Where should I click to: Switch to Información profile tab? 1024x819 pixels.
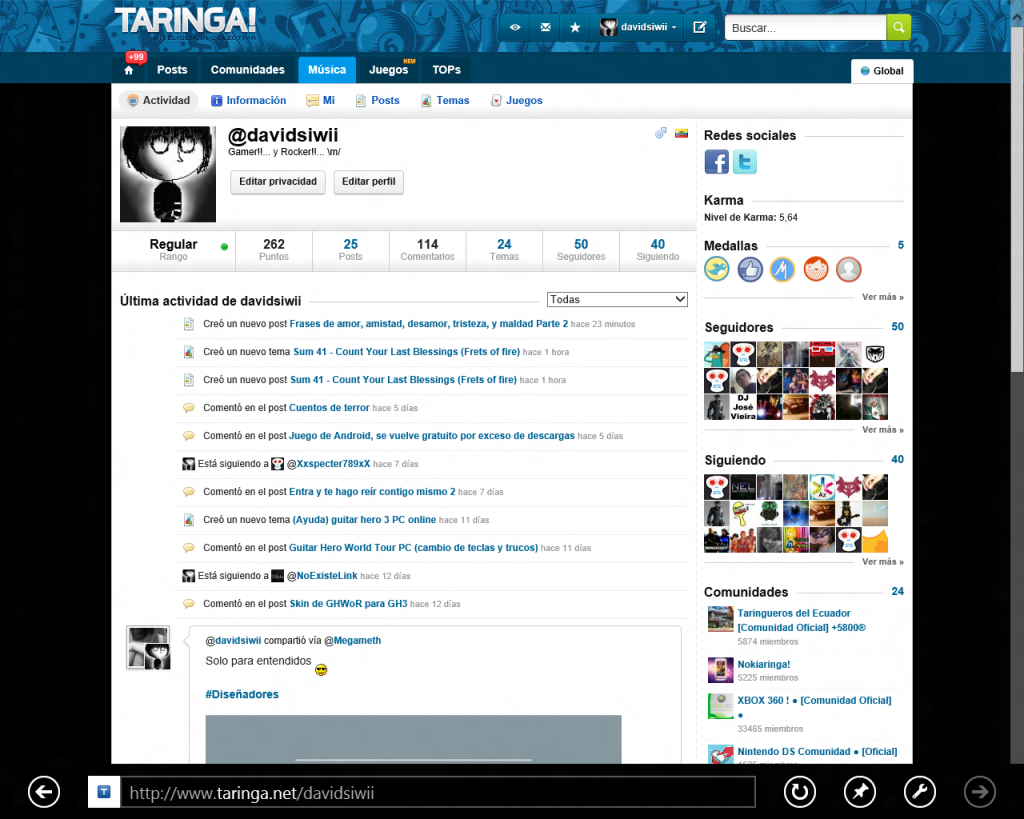[248, 101]
